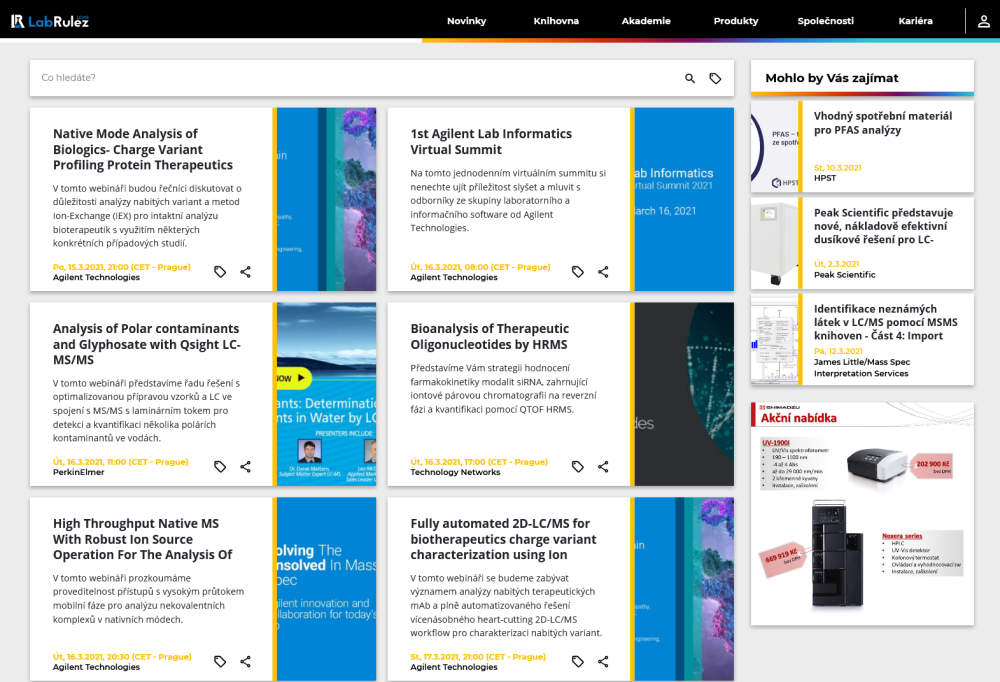Click the PFAS article thumbnail image
Image resolution: width=1000 pixels, height=682 pixels.
(774, 147)
